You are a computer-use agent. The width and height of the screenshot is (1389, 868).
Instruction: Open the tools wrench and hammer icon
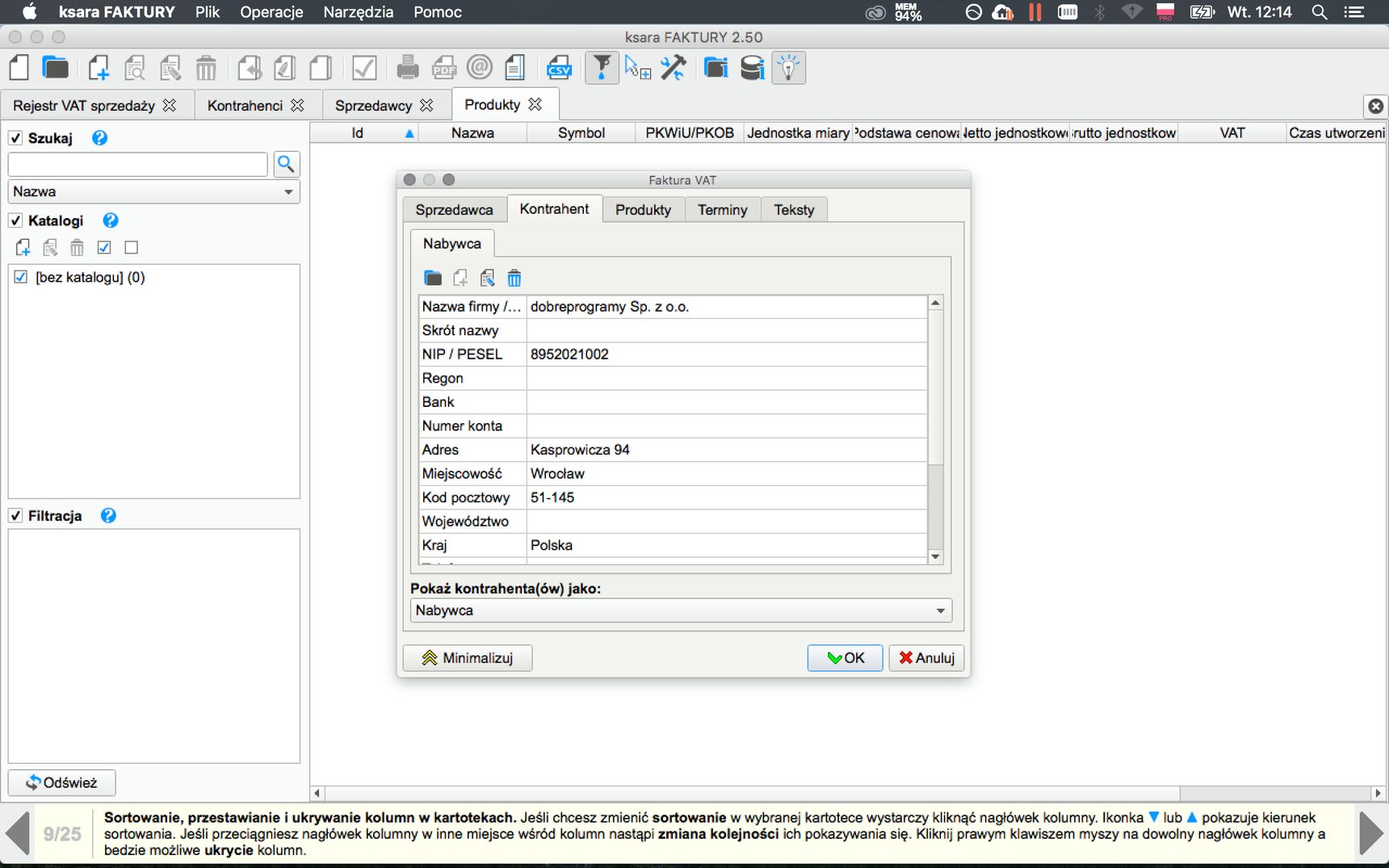click(674, 68)
